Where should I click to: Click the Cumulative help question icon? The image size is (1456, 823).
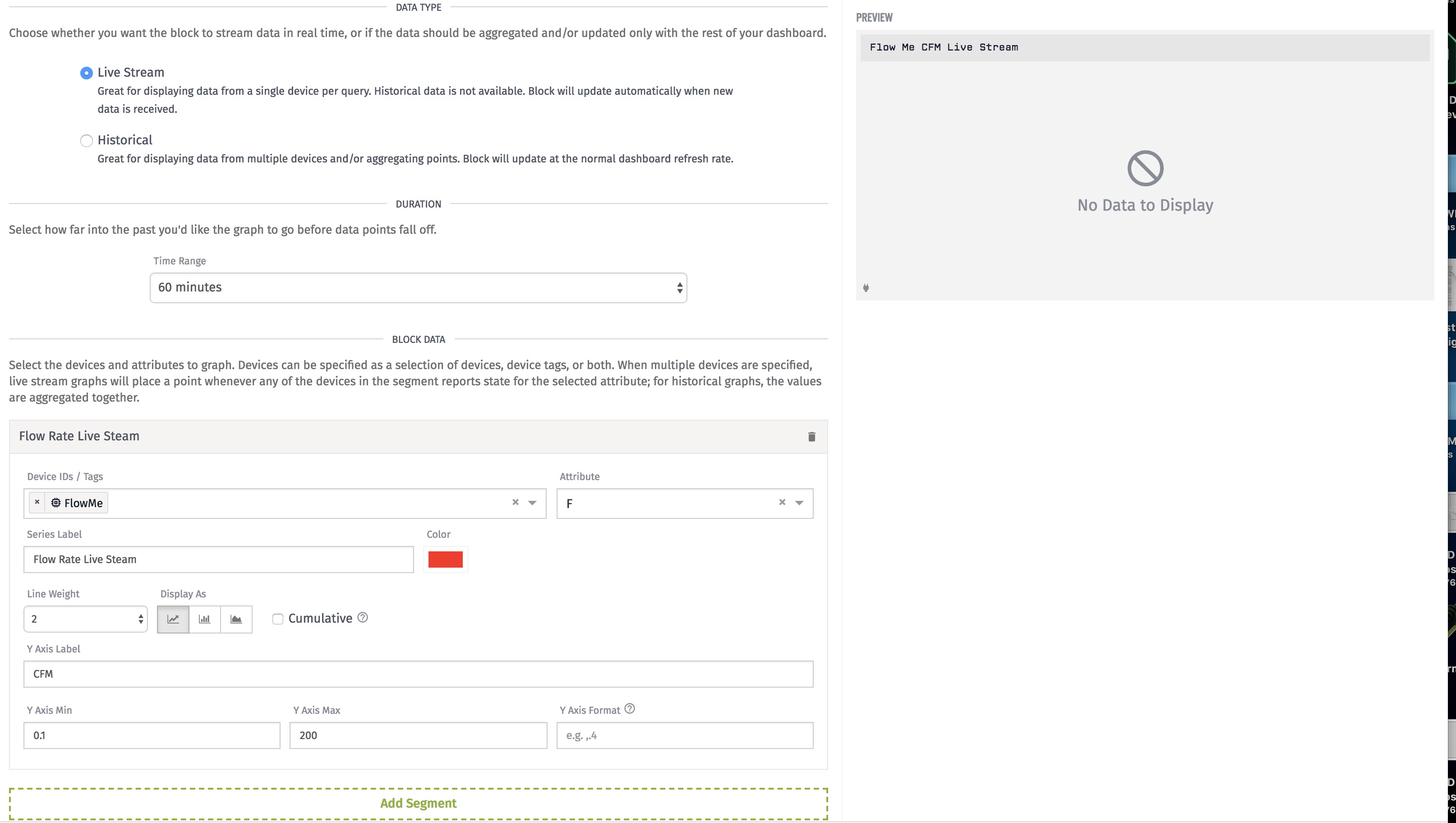(x=363, y=617)
